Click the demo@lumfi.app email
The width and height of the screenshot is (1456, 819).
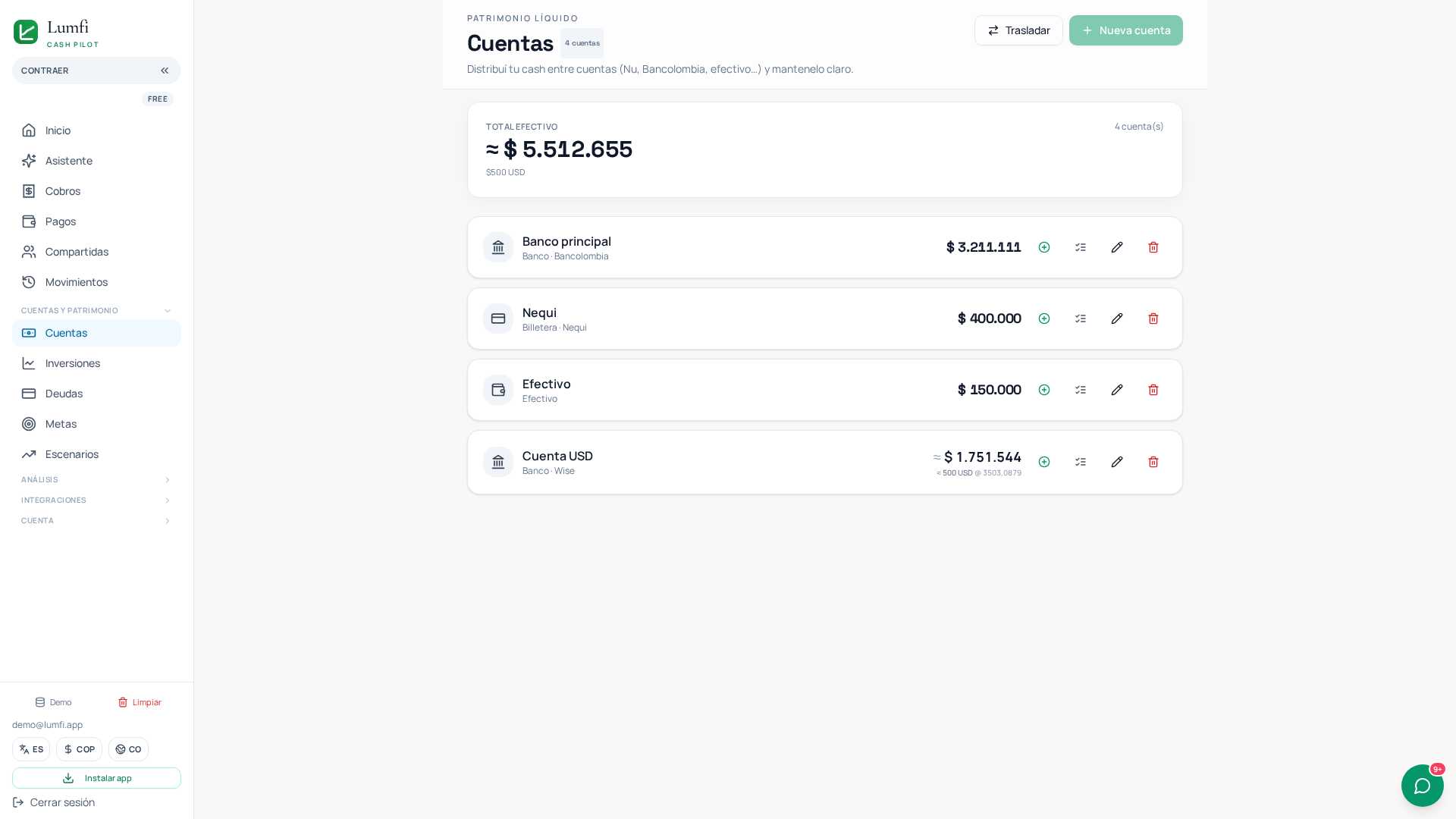click(47, 725)
